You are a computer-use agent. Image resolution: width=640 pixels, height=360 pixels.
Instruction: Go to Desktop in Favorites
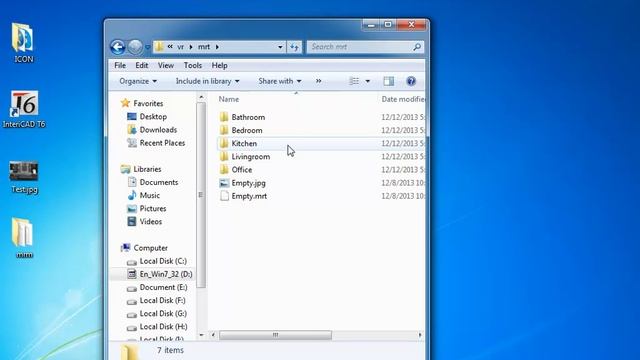coord(153,116)
